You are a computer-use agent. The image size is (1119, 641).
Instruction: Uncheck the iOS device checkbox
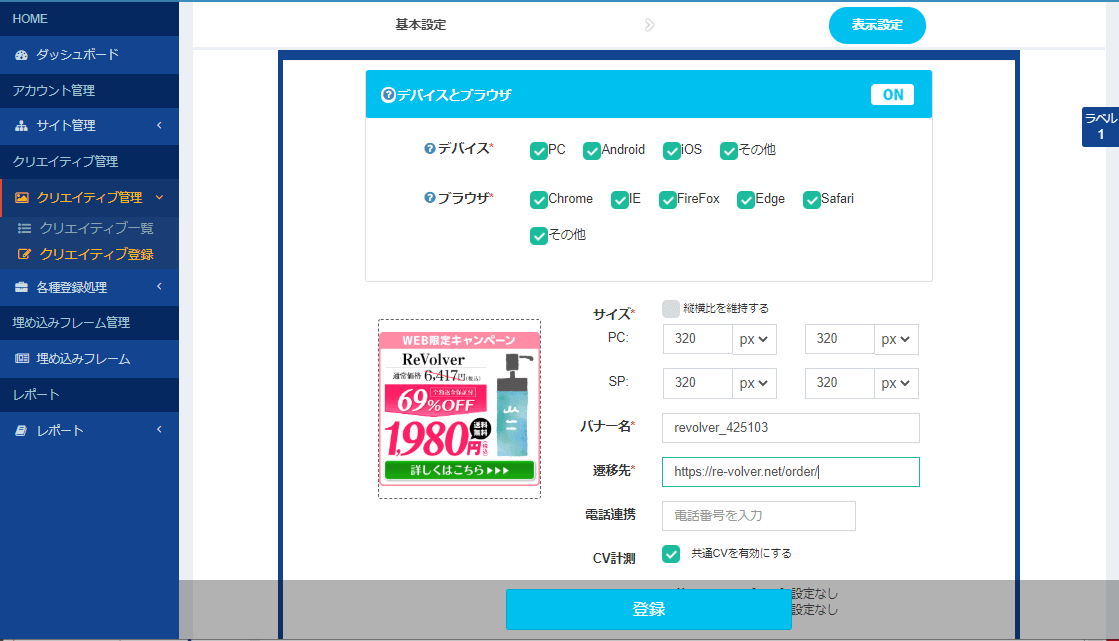[672, 151]
